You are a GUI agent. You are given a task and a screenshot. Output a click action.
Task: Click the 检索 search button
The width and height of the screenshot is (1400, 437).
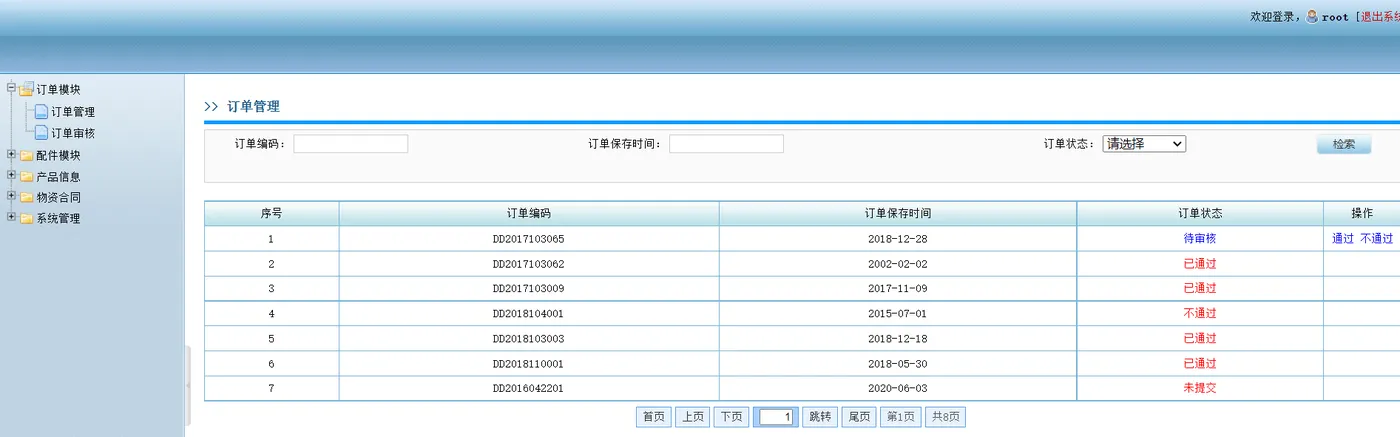pyautogui.click(x=1344, y=144)
